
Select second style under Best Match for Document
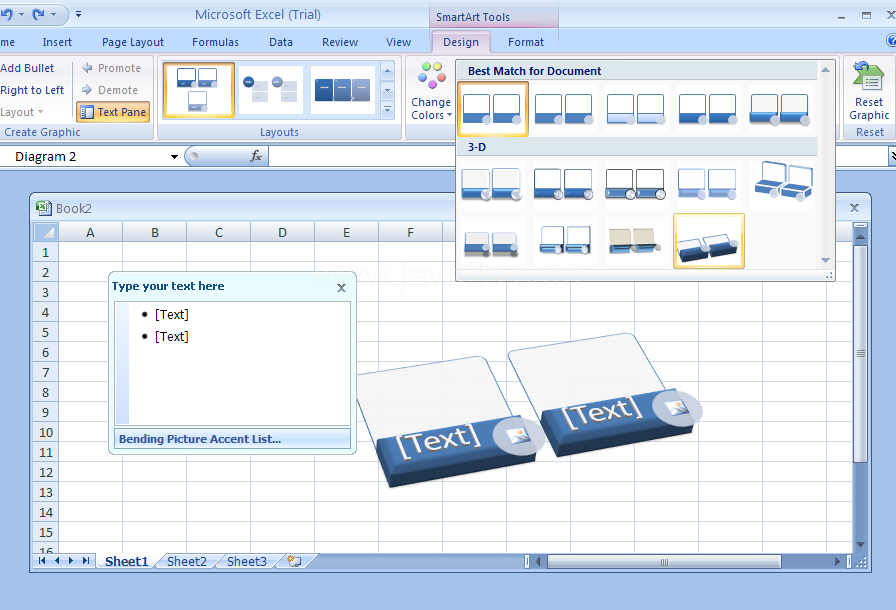564,109
